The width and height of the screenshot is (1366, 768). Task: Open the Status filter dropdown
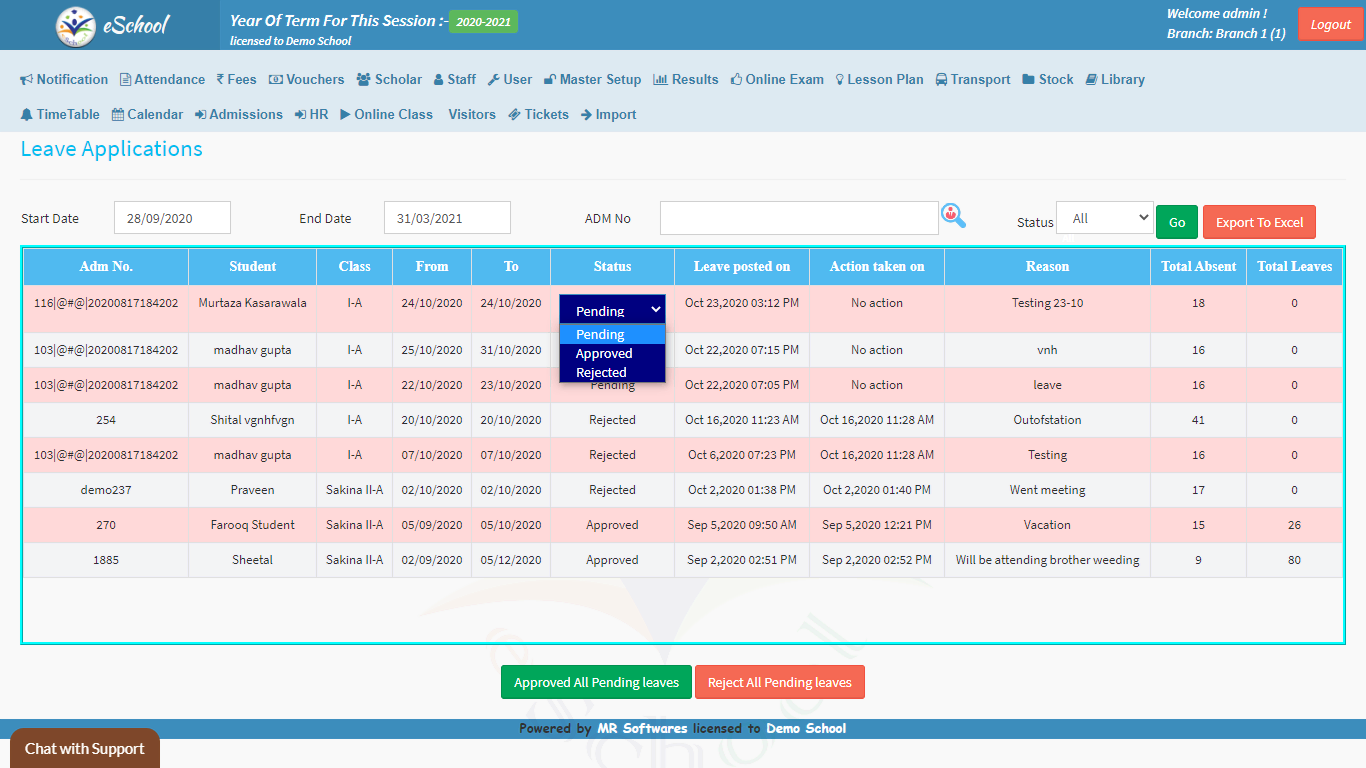coord(1104,218)
